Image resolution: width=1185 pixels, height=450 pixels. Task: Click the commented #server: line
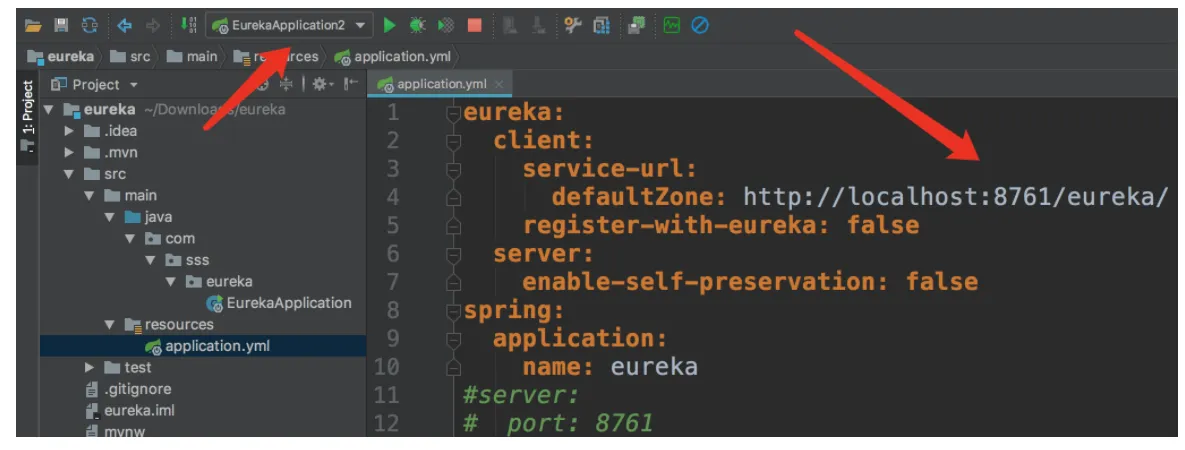point(521,396)
